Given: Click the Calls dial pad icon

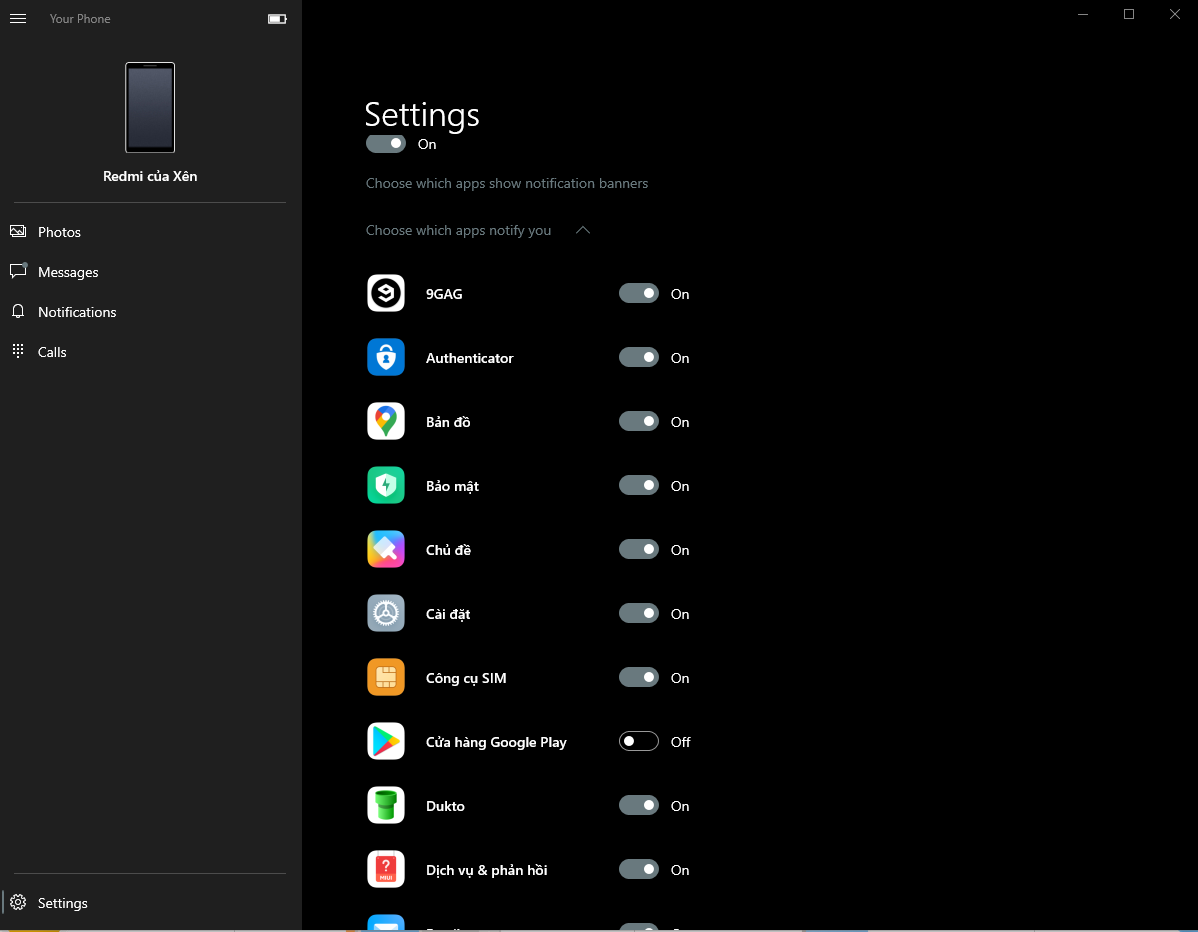Looking at the screenshot, I should click(x=18, y=351).
